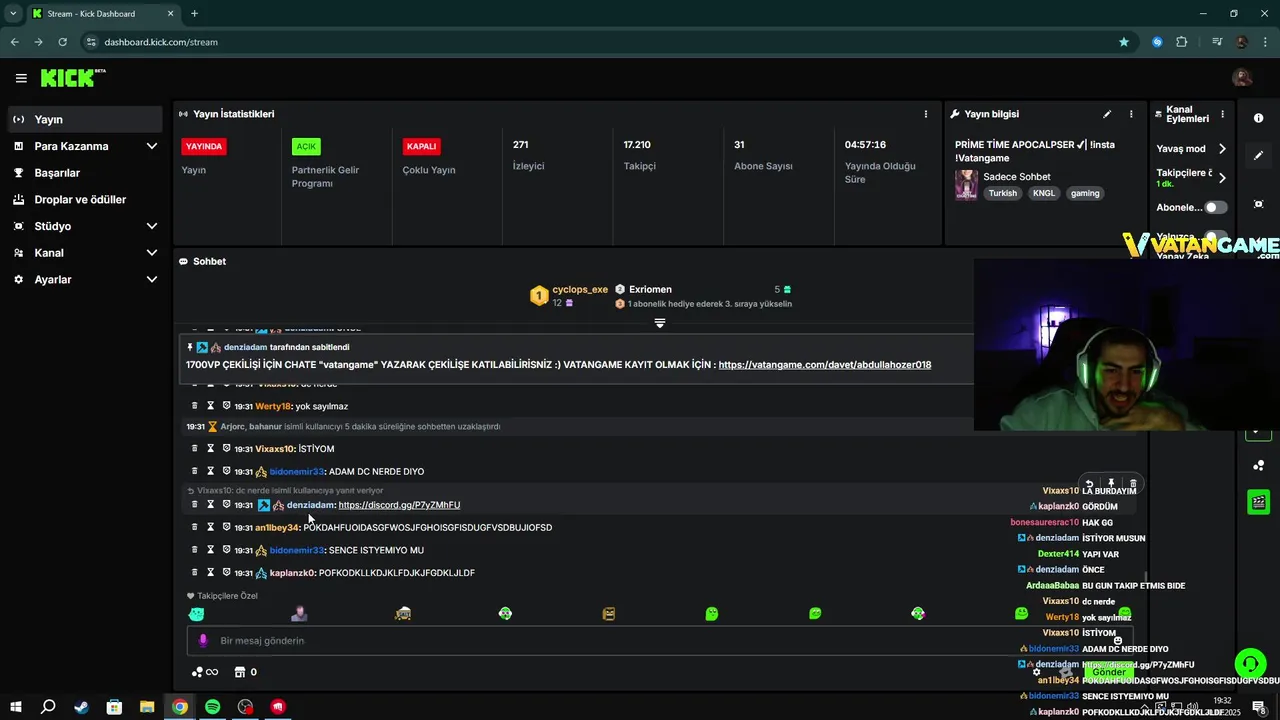Viewport: 1280px width, 720px height.
Task: Click the Sadece Sohbet category thumbnail
Action: (966, 185)
